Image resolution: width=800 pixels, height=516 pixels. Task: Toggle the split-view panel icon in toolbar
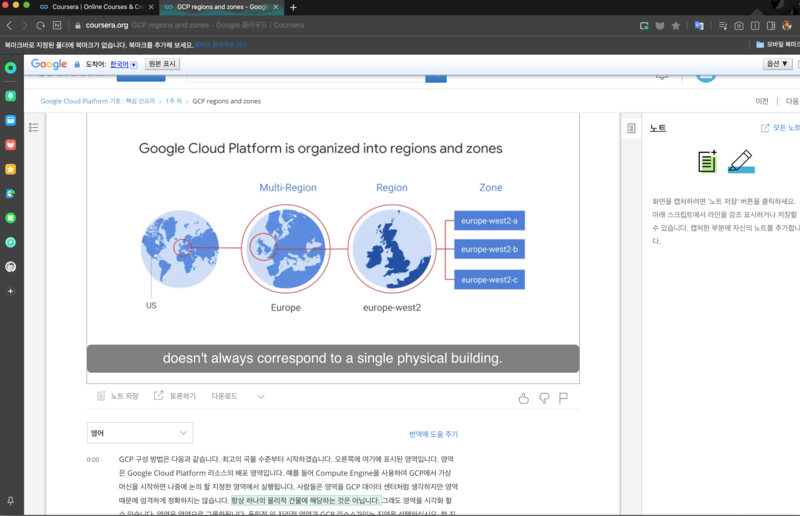pyautogui.click(x=771, y=26)
